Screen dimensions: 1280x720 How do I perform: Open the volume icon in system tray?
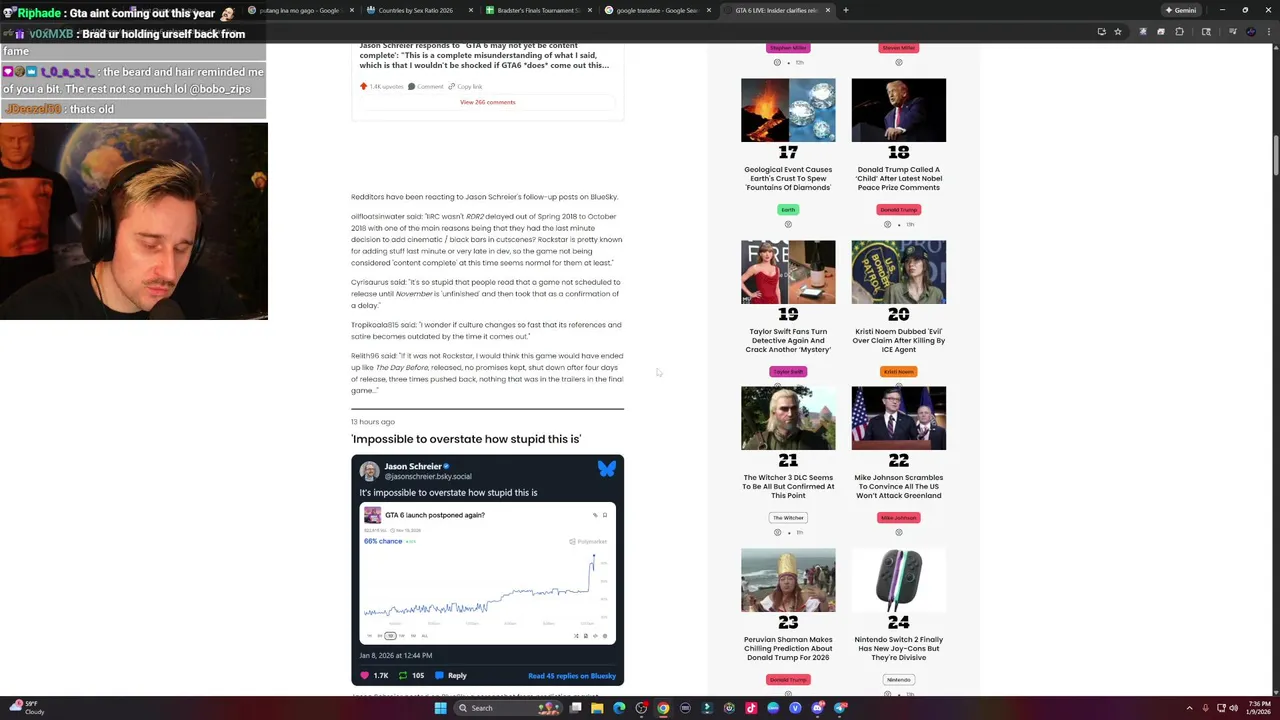point(1233,708)
